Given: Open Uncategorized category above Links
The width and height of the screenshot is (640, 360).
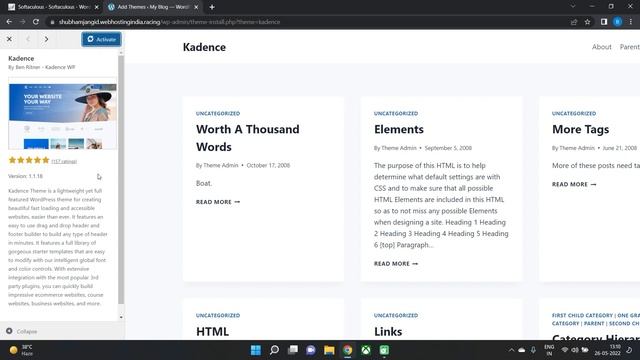Looking at the screenshot, I should coord(396,316).
